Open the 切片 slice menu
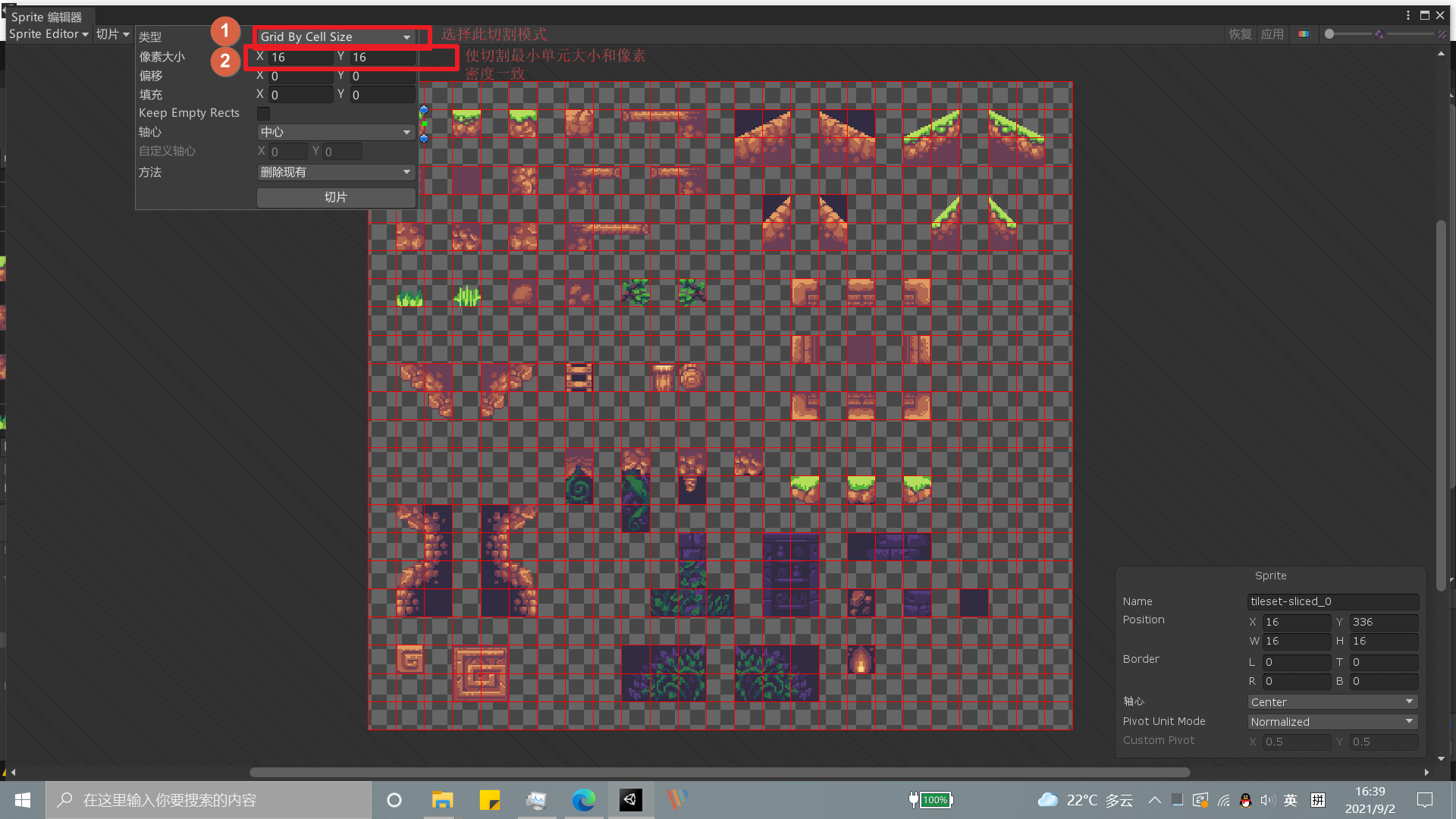 [112, 34]
